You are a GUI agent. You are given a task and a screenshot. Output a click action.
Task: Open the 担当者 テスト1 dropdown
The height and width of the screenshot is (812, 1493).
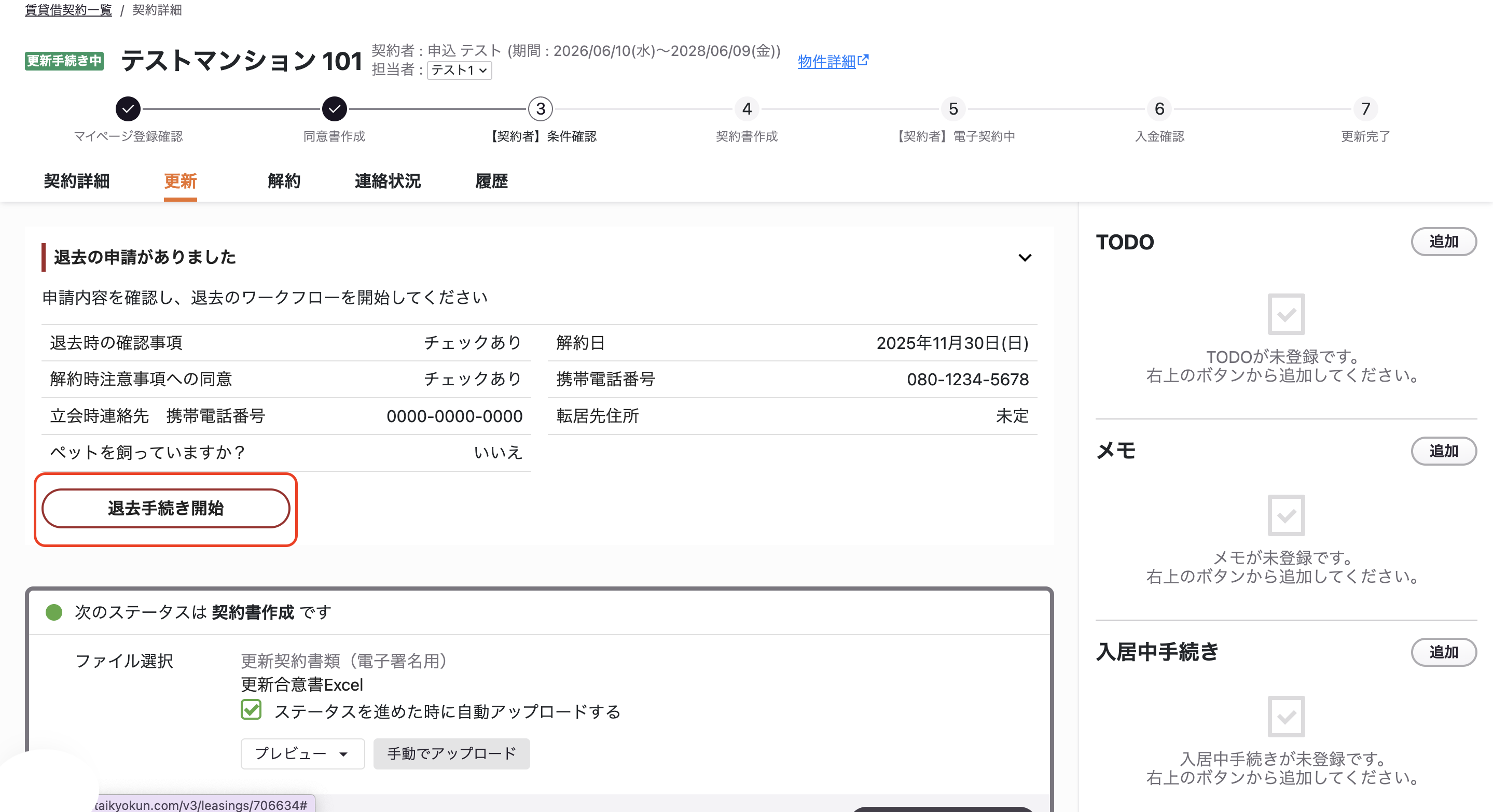[x=460, y=70]
